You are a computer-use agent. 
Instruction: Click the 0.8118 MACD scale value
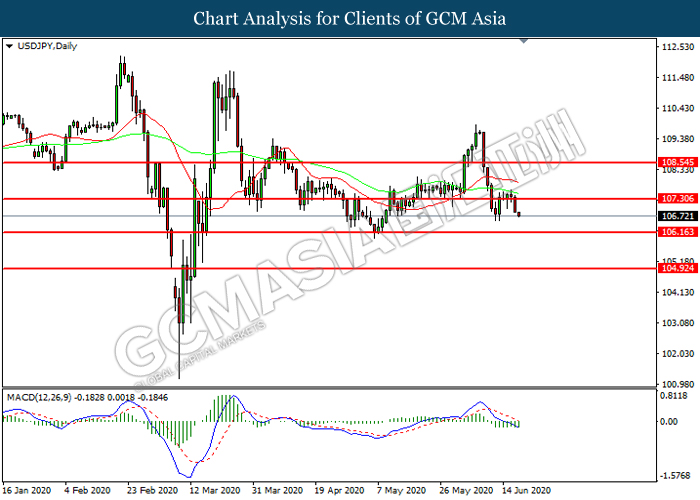pos(674,396)
